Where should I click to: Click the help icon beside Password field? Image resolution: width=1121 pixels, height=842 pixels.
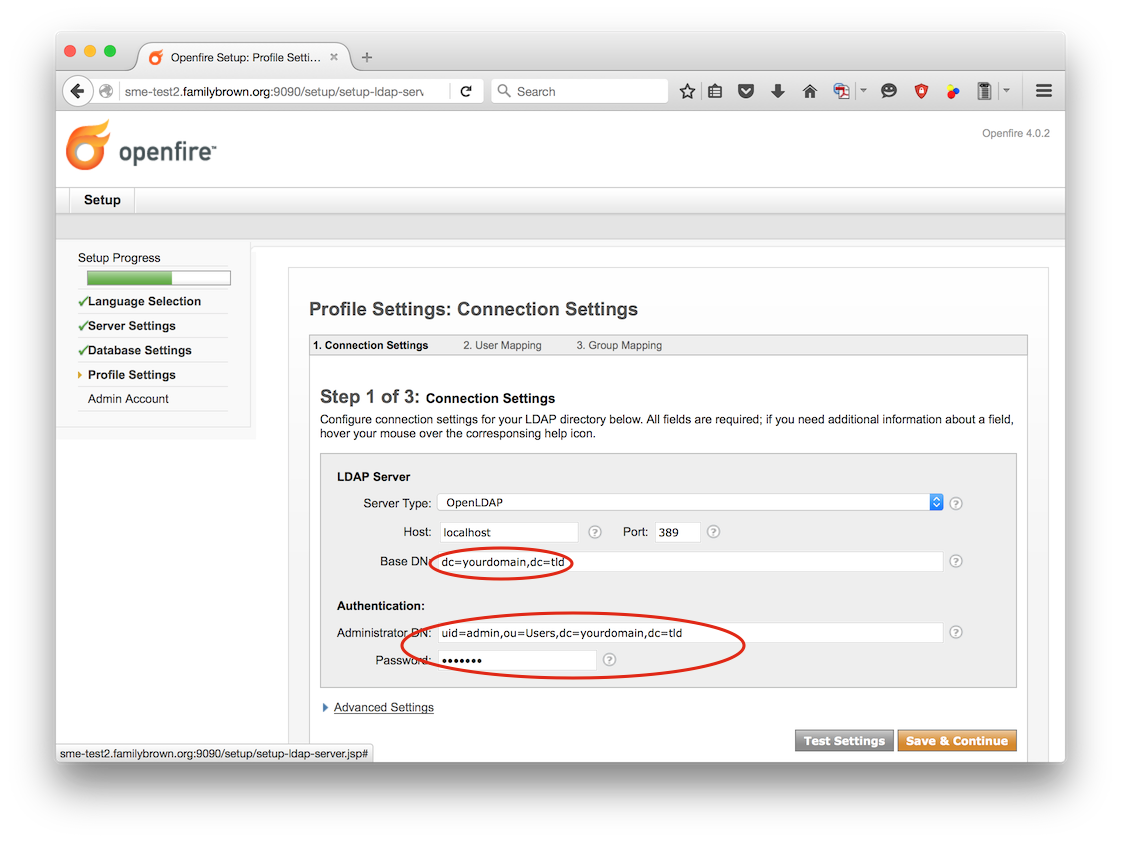tap(609, 660)
